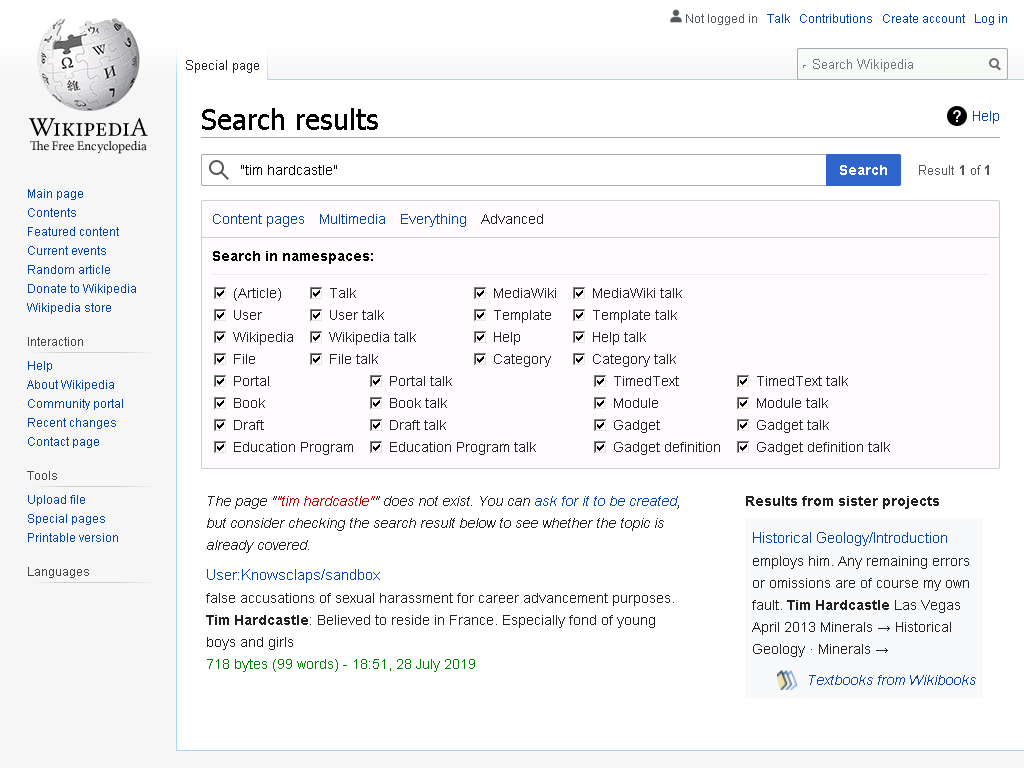Open Featured content in the sidebar
Screen dimensions: 1024x768
73,232
